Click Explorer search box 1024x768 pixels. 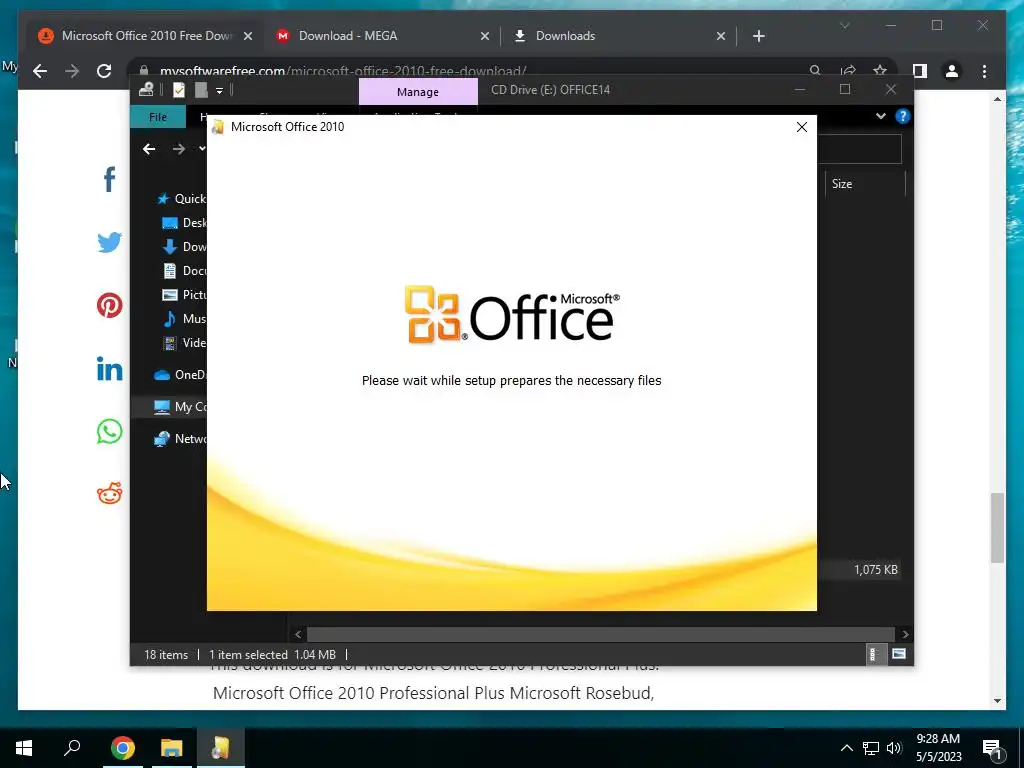(859, 150)
